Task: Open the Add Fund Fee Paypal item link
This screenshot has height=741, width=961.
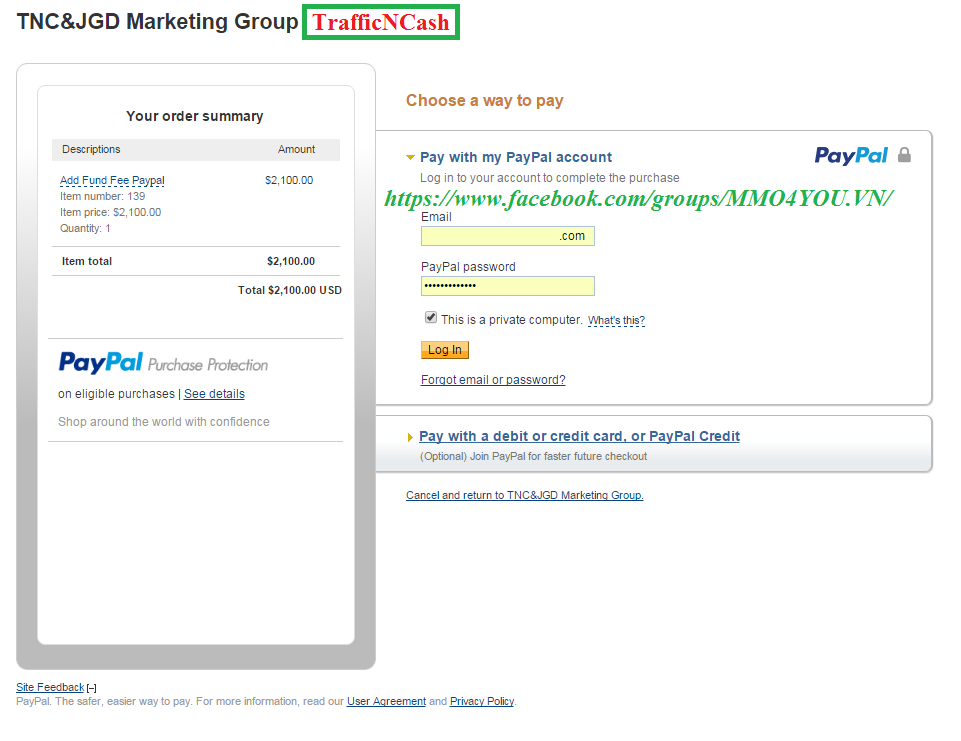Action: 112,181
